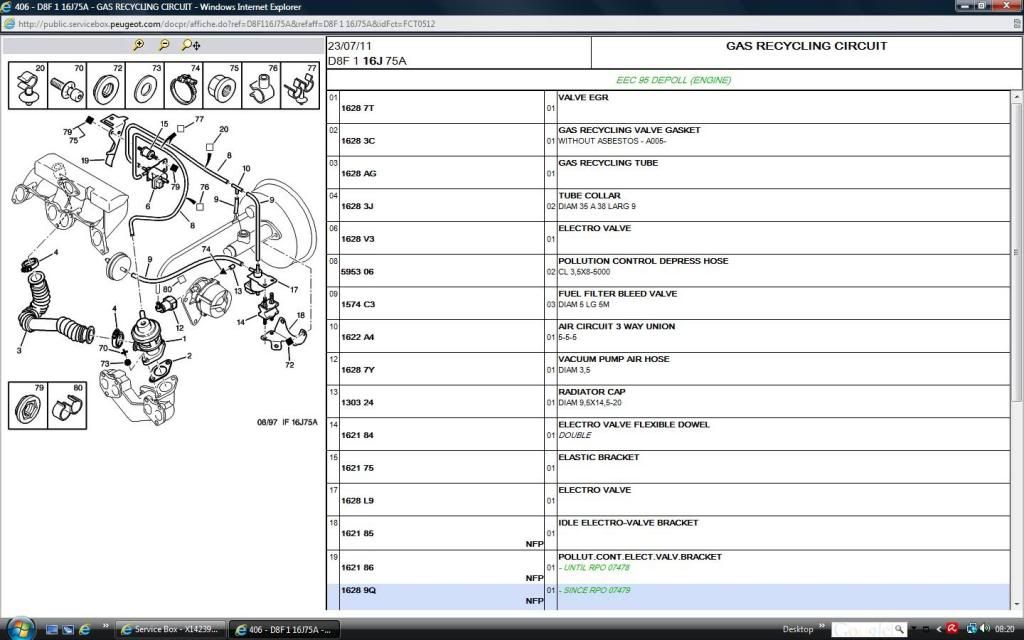Image resolution: width=1024 pixels, height=640 pixels.
Task: Expand the Desktop toolbar chevron
Action: click(822, 628)
